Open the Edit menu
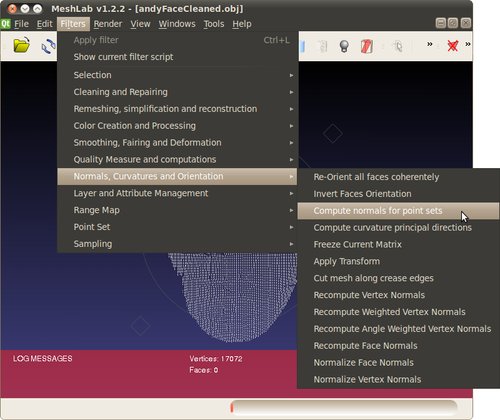 pyautogui.click(x=44, y=24)
